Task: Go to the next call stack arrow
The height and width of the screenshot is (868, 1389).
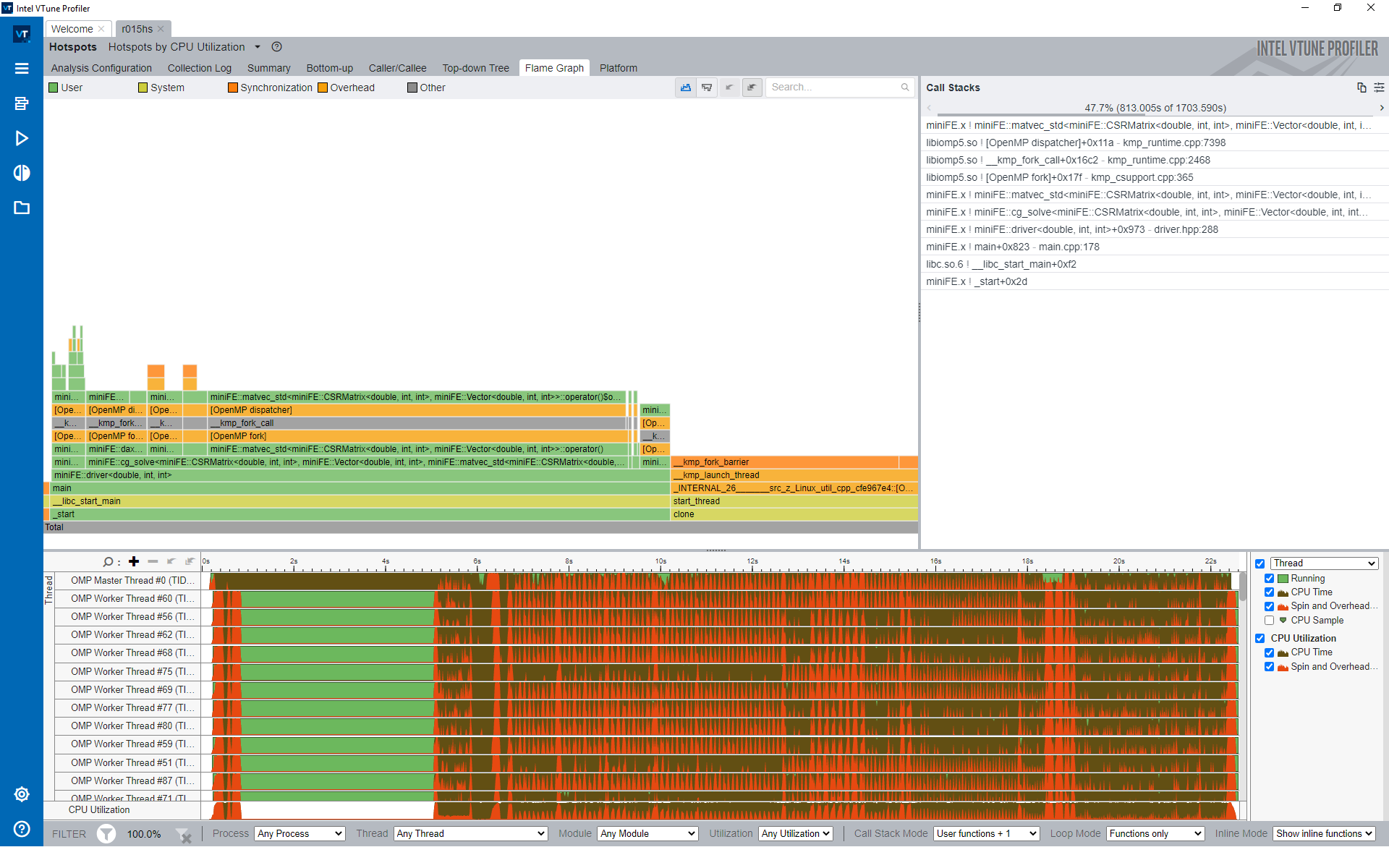Action: pos(1382,108)
